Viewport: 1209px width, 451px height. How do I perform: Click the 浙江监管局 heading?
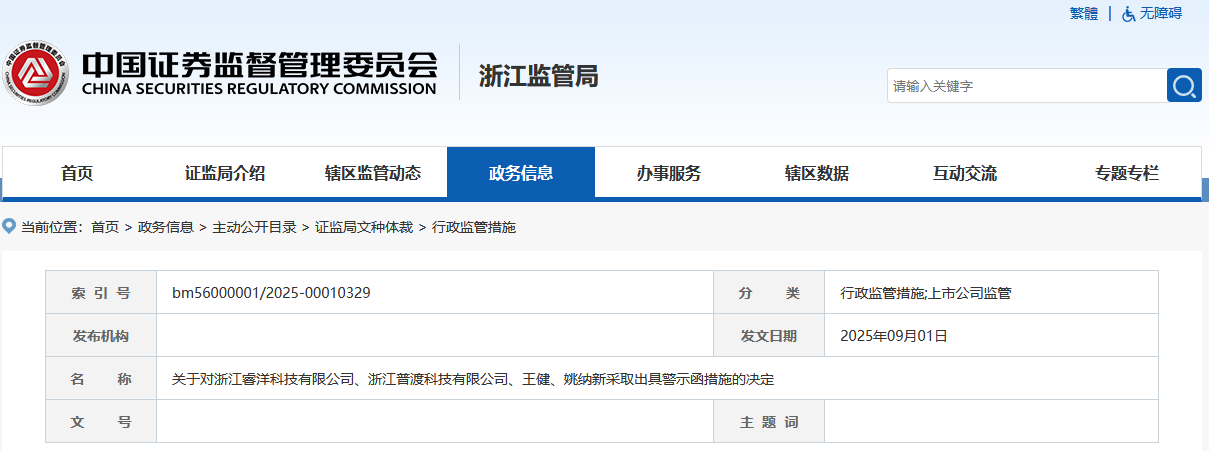coord(539,75)
